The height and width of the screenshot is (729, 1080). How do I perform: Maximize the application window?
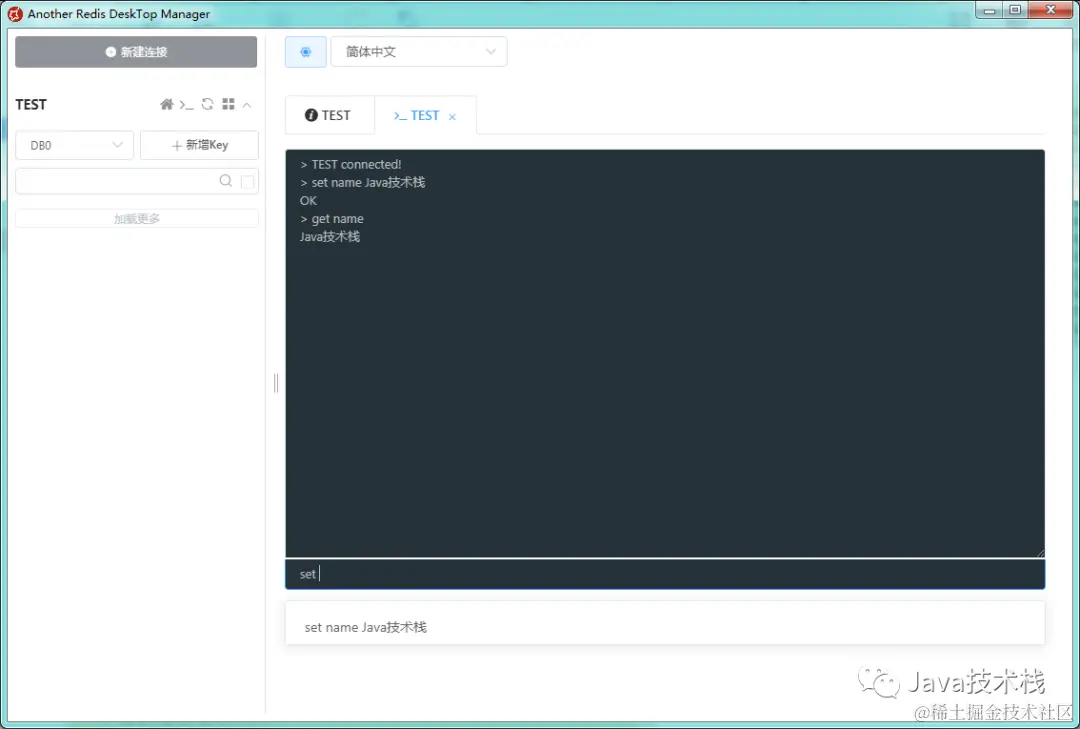point(1015,10)
